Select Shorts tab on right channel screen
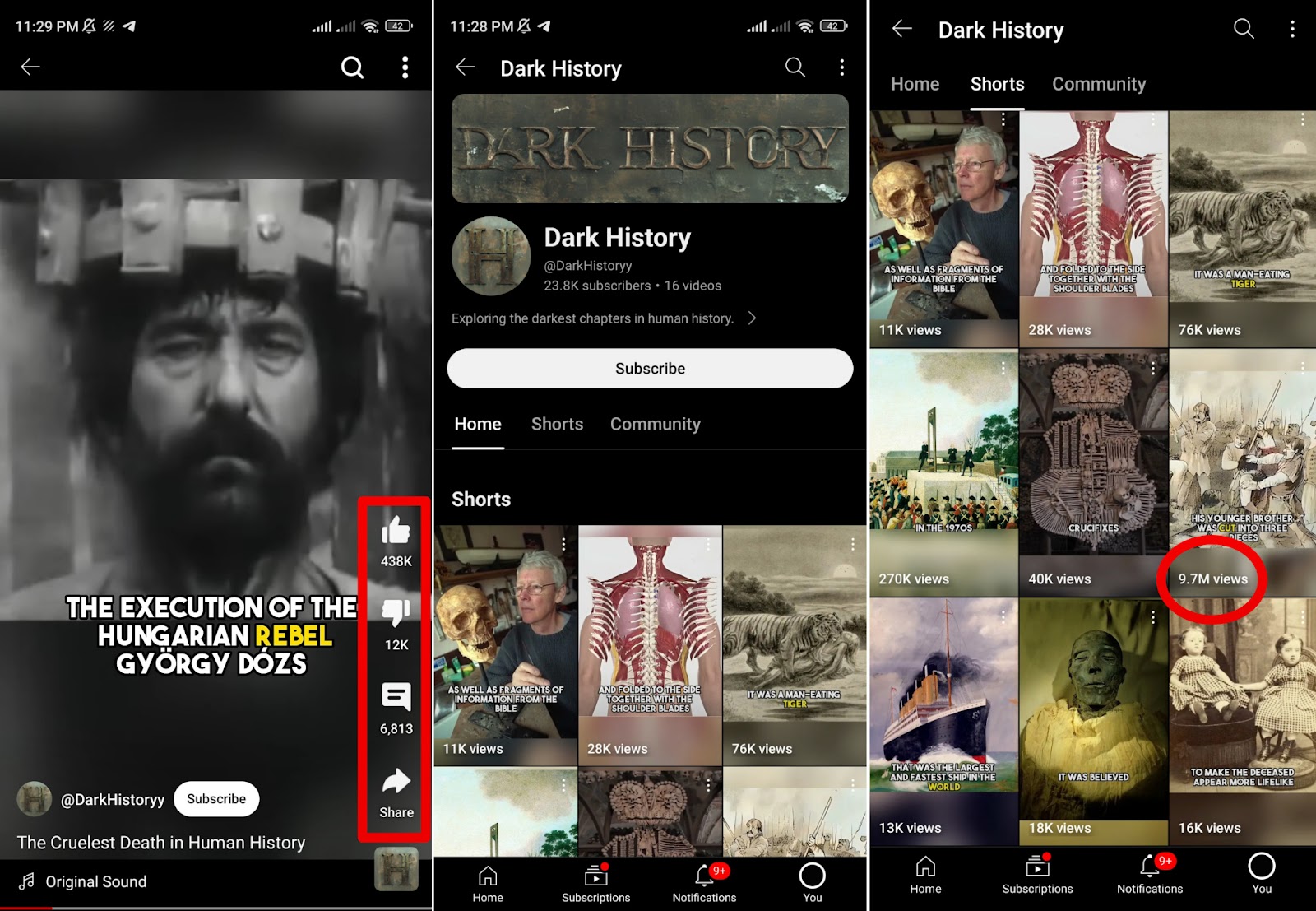1316x911 pixels. pyautogui.click(x=997, y=84)
